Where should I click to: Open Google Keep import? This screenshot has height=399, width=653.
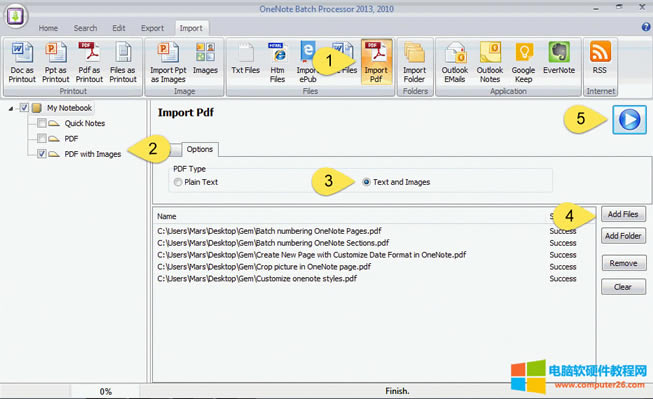coord(523,62)
